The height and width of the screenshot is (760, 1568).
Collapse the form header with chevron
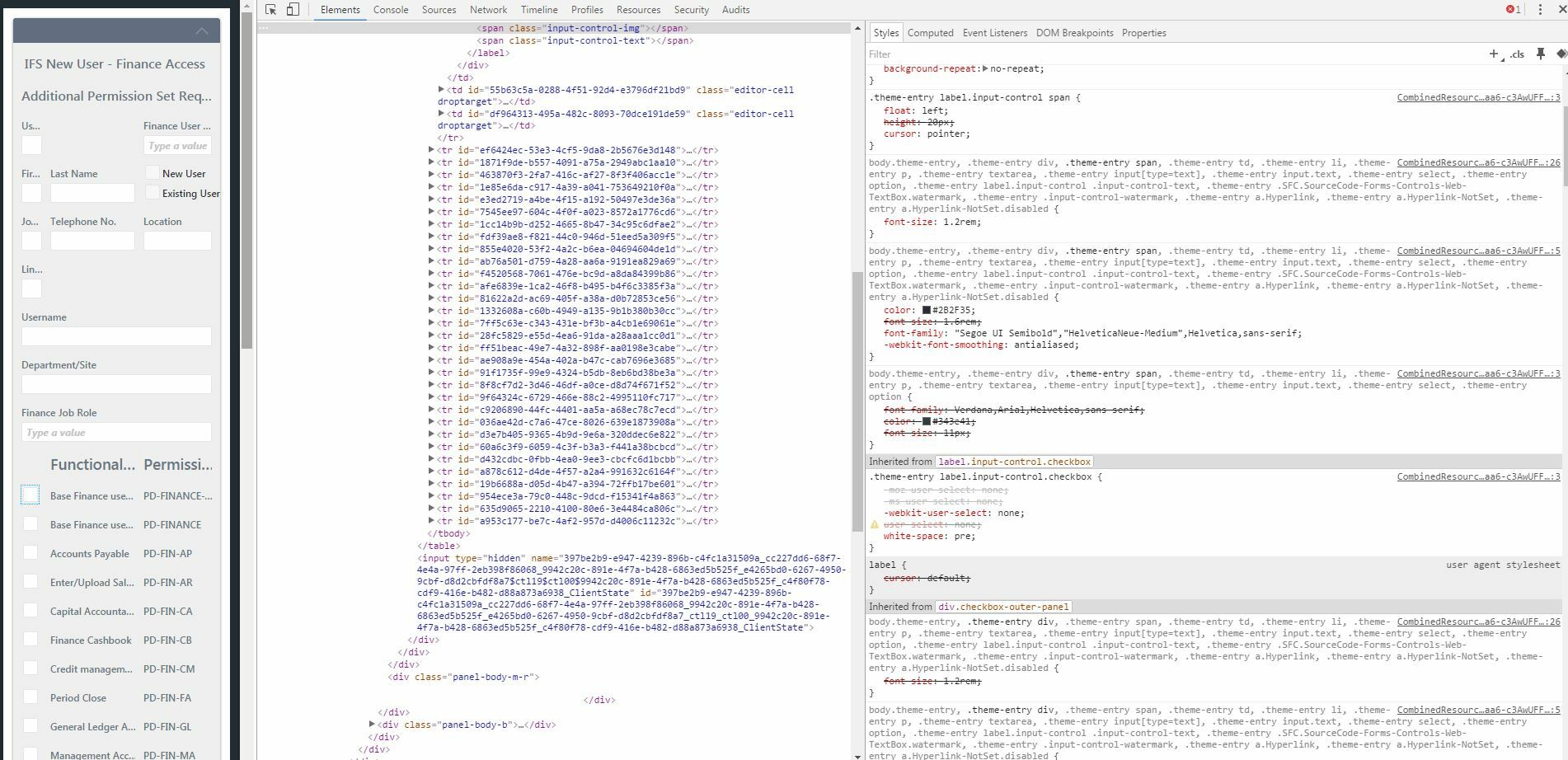pos(202,31)
